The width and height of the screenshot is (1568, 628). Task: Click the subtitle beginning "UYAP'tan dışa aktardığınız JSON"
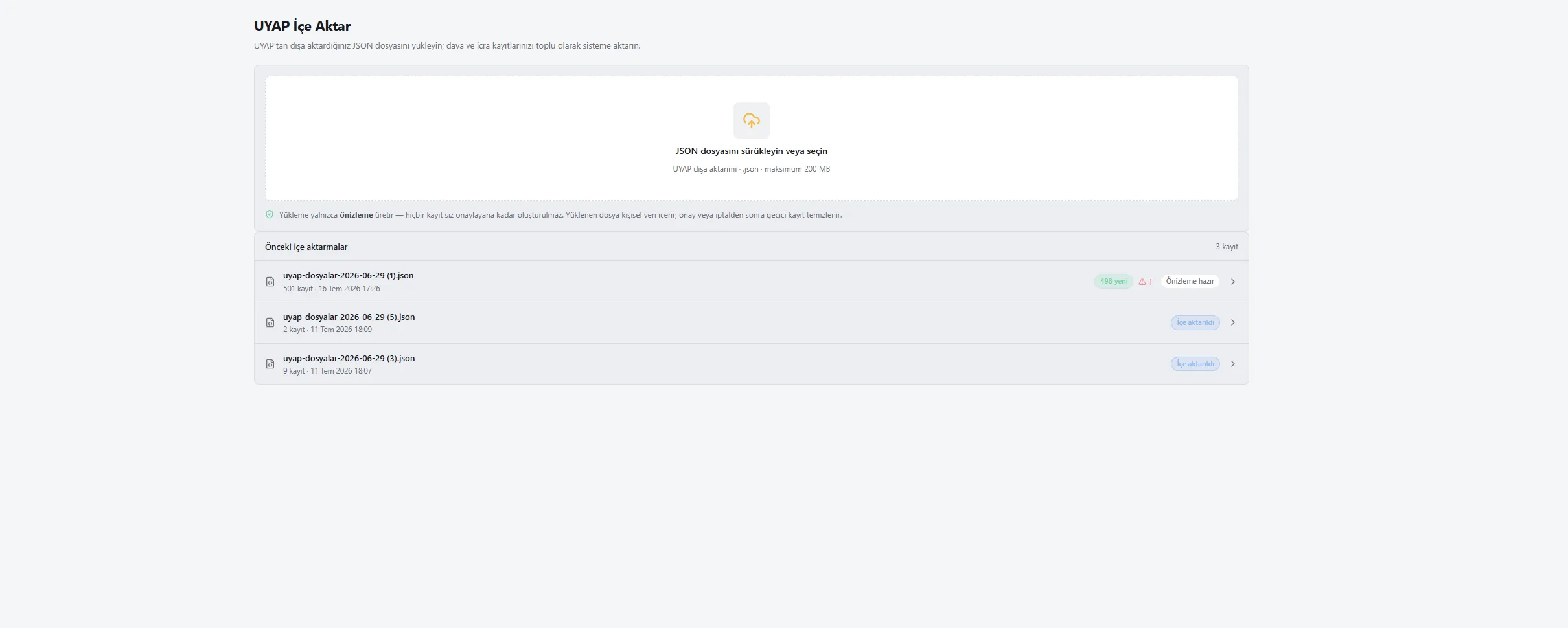tap(447, 46)
